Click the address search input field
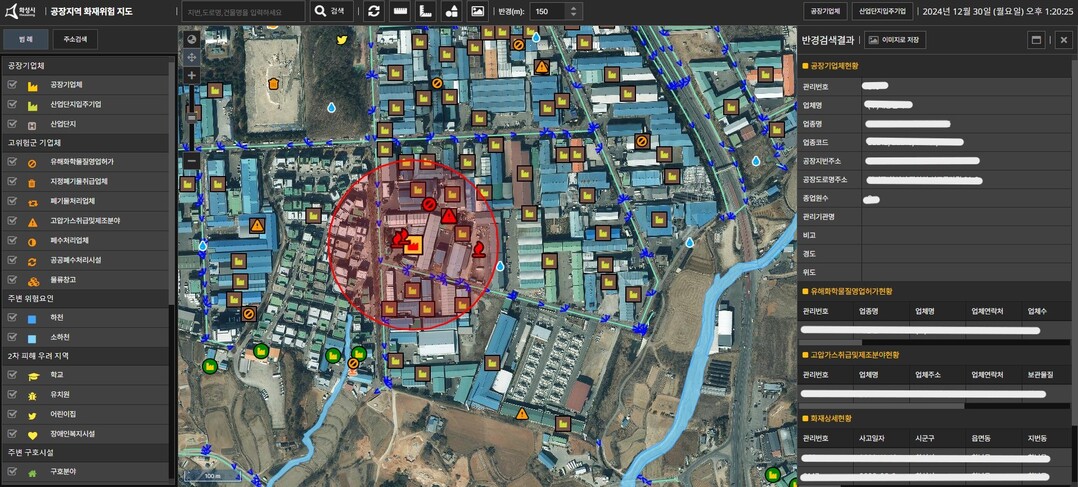1078x487 pixels. tap(243, 11)
